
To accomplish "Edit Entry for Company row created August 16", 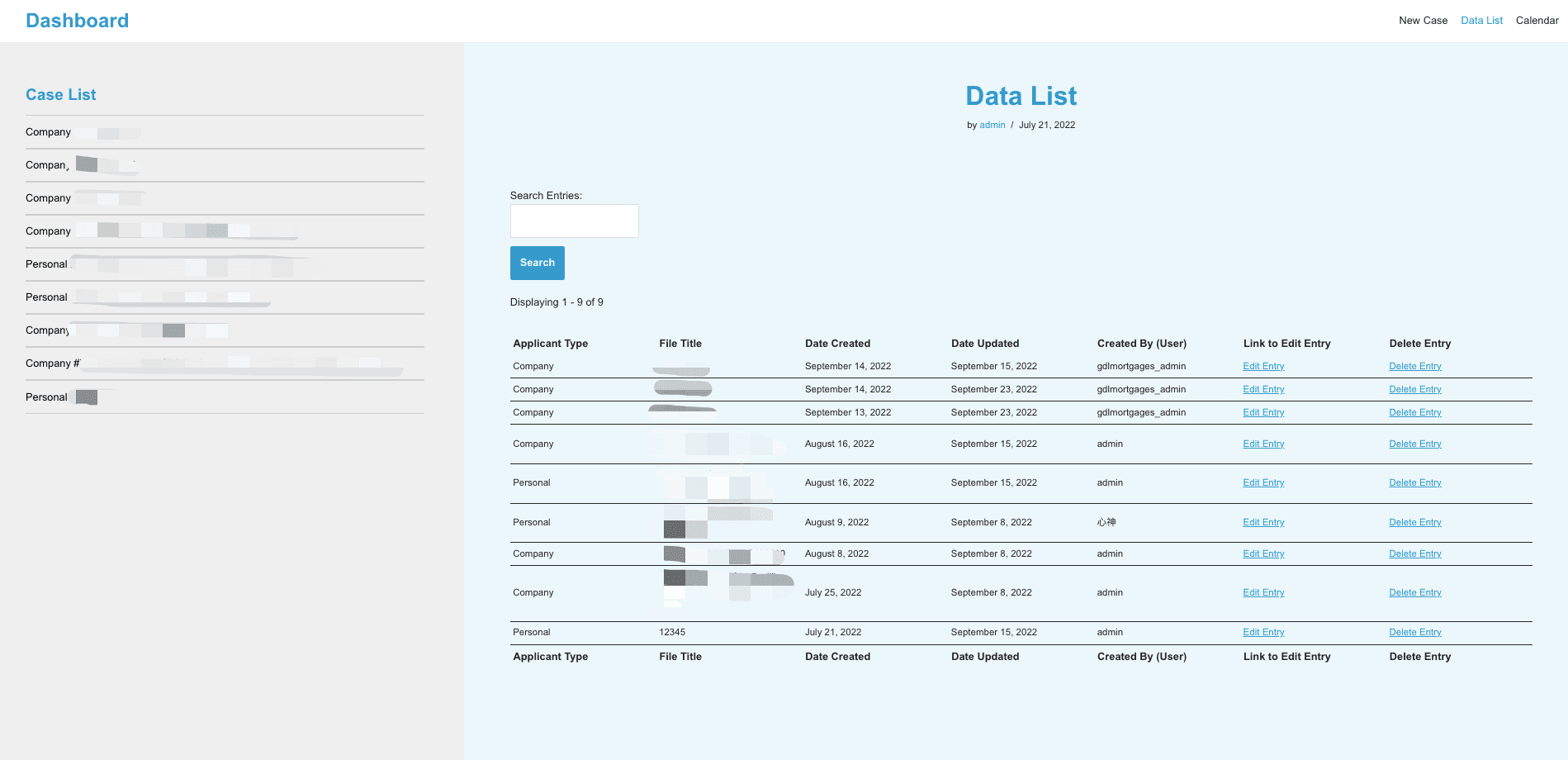I will coord(1263,444).
